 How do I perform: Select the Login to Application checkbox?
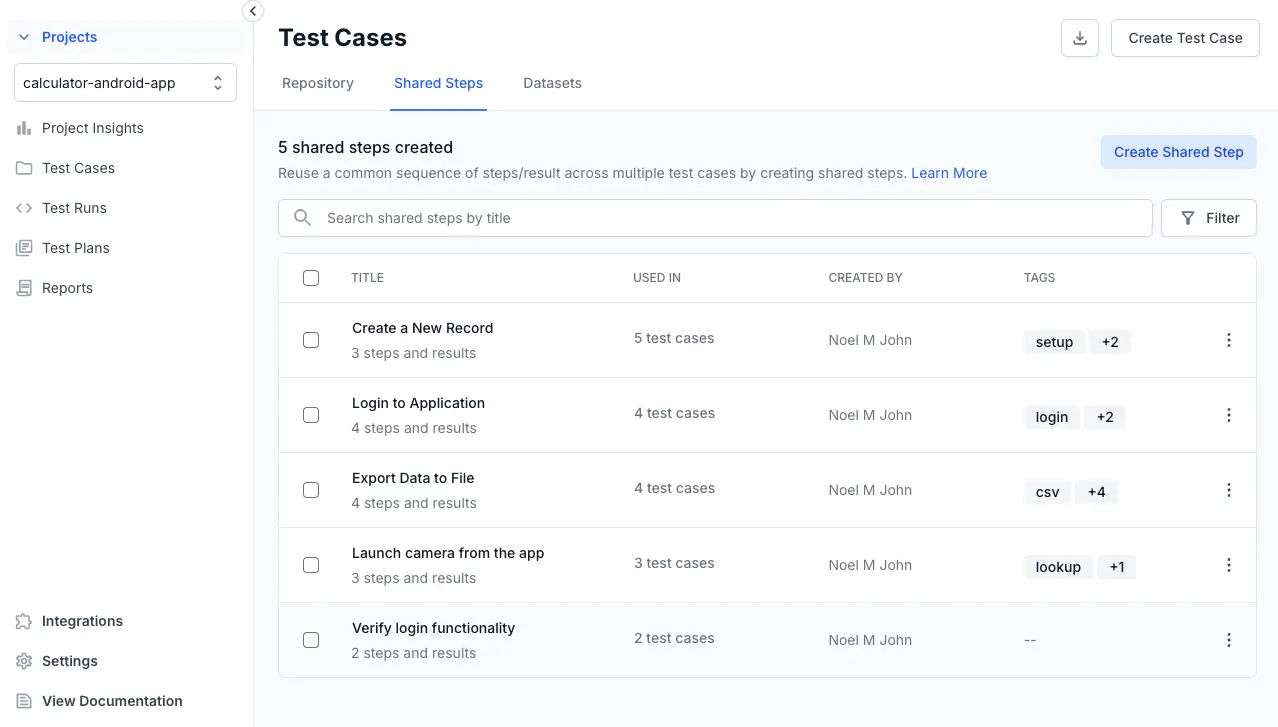[x=311, y=415]
